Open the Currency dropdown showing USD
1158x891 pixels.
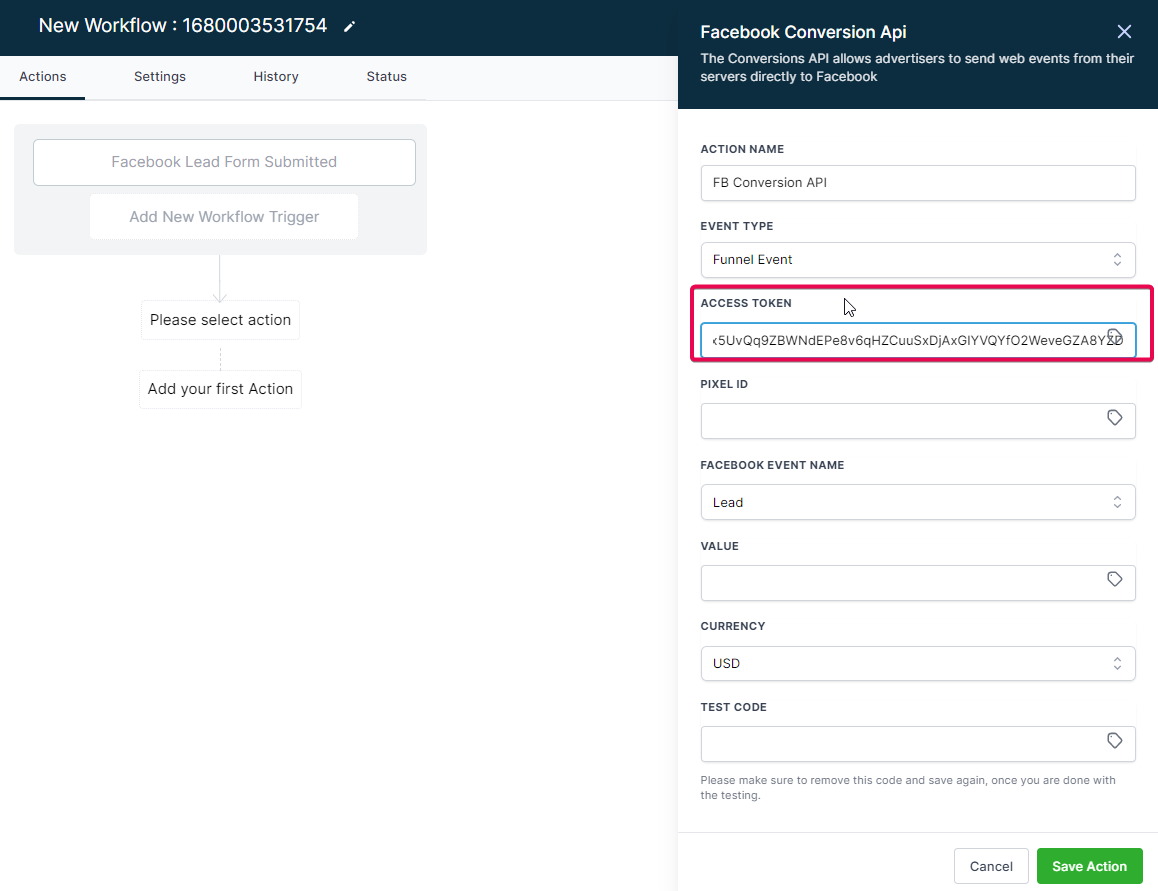(x=917, y=663)
